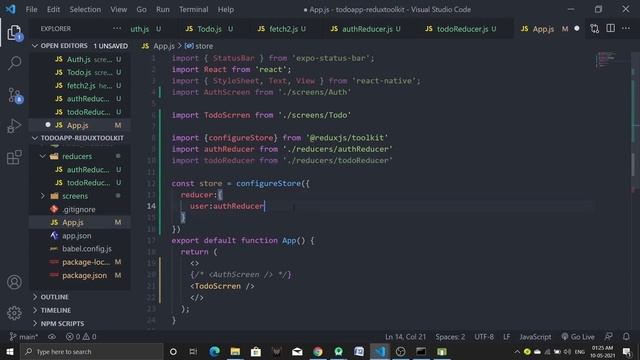
Task: Click Explorer's more actions ellipsis
Action: pyautogui.click(x=117, y=29)
